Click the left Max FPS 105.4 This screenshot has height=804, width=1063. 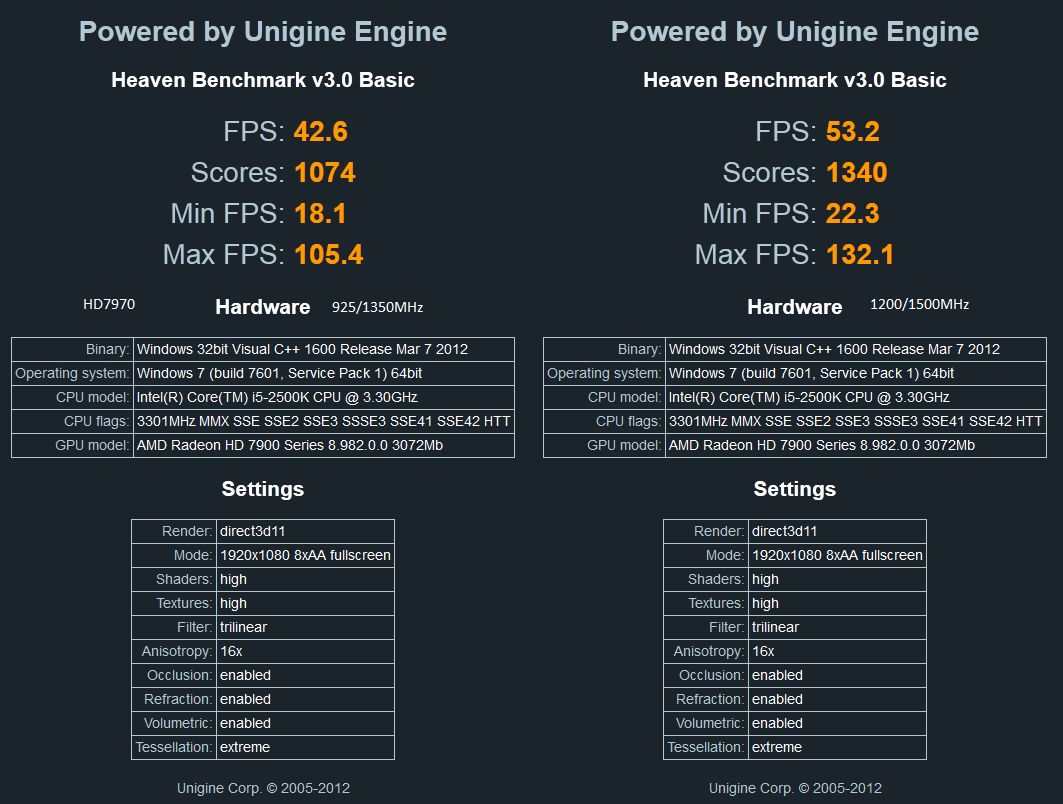(329, 255)
